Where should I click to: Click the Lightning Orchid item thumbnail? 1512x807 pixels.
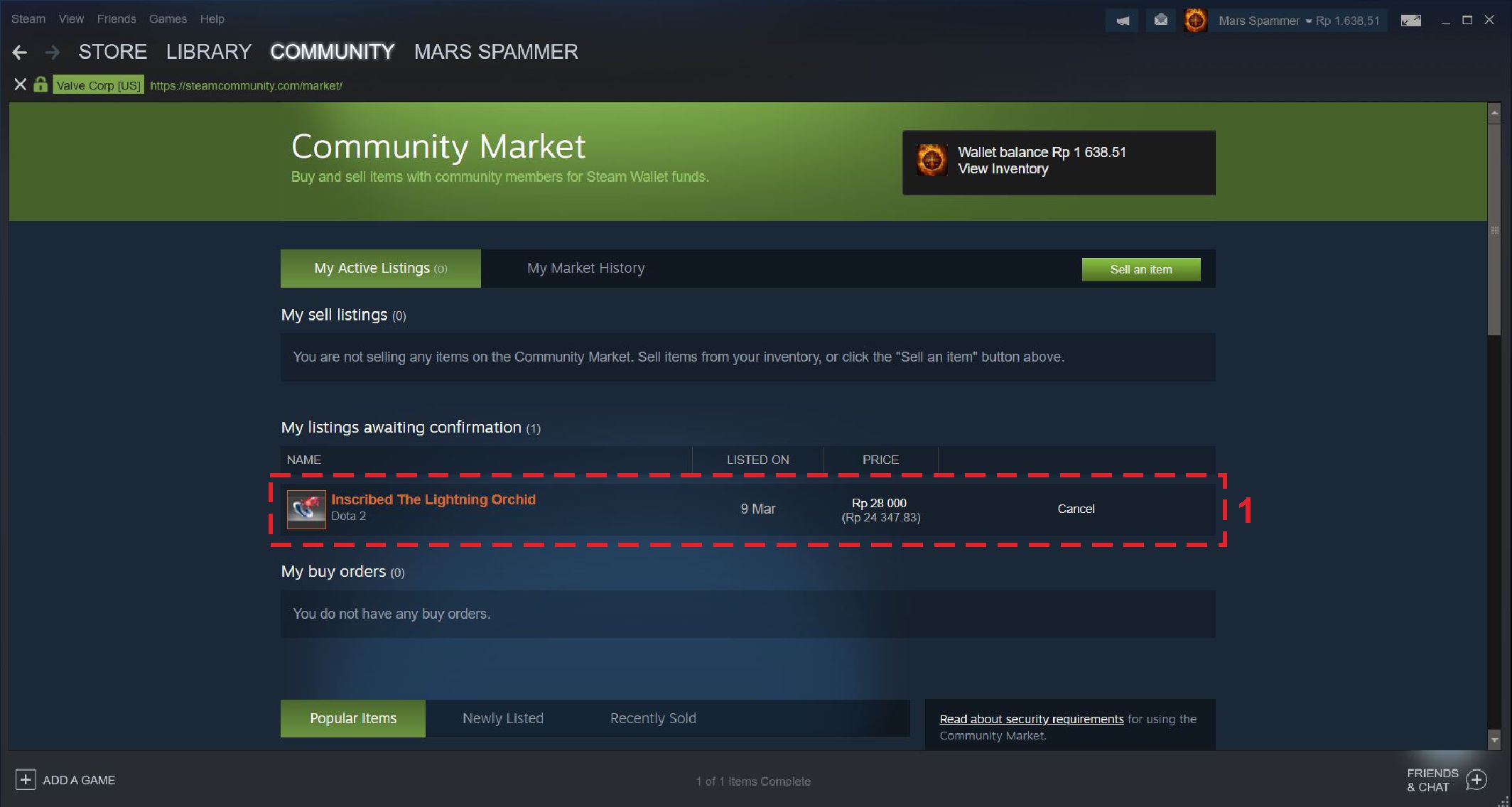tap(306, 509)
